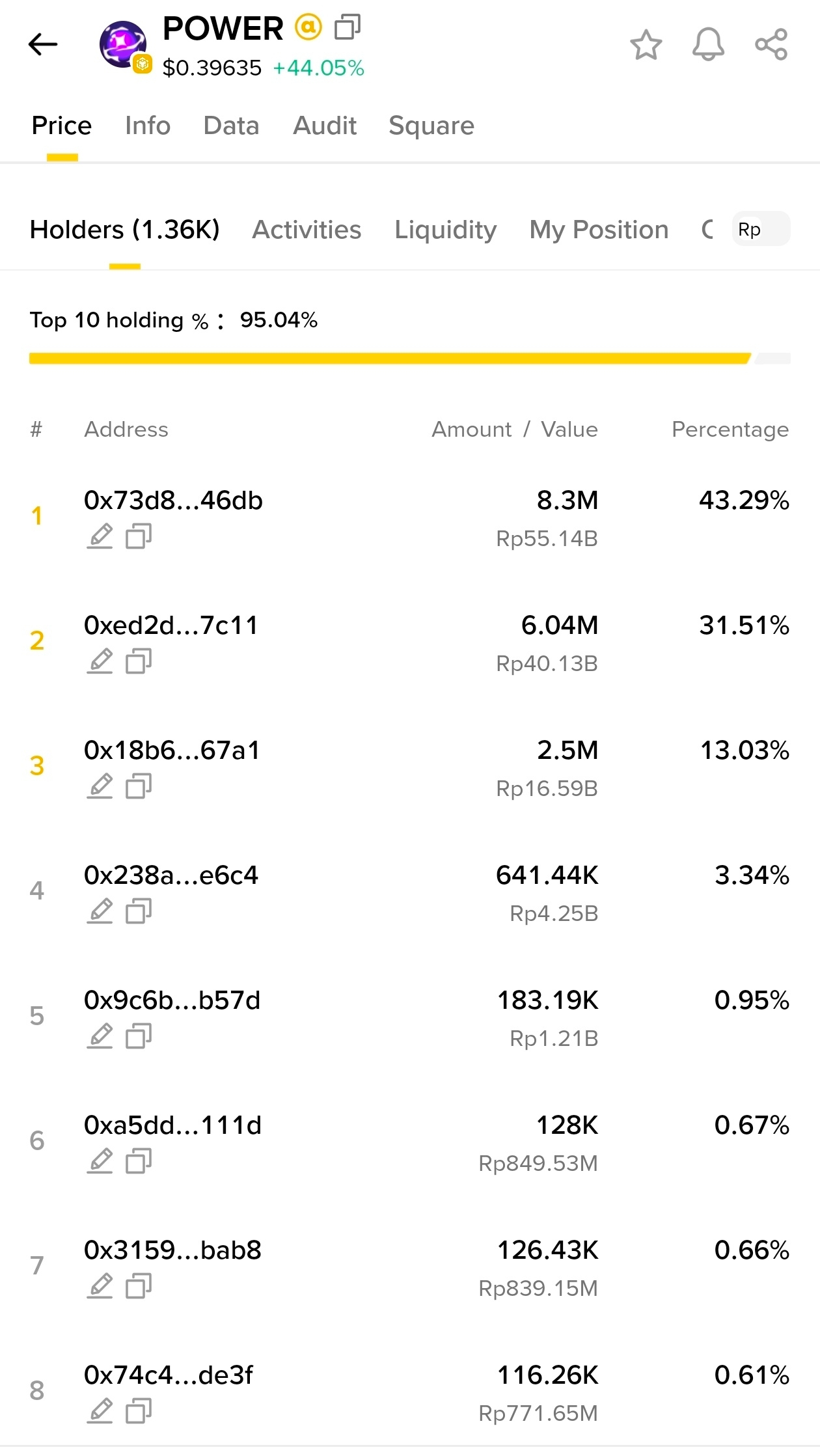Open holder address 0xa5dd...111d
Screen dimensions: 820x1456
pos(172,1125)
